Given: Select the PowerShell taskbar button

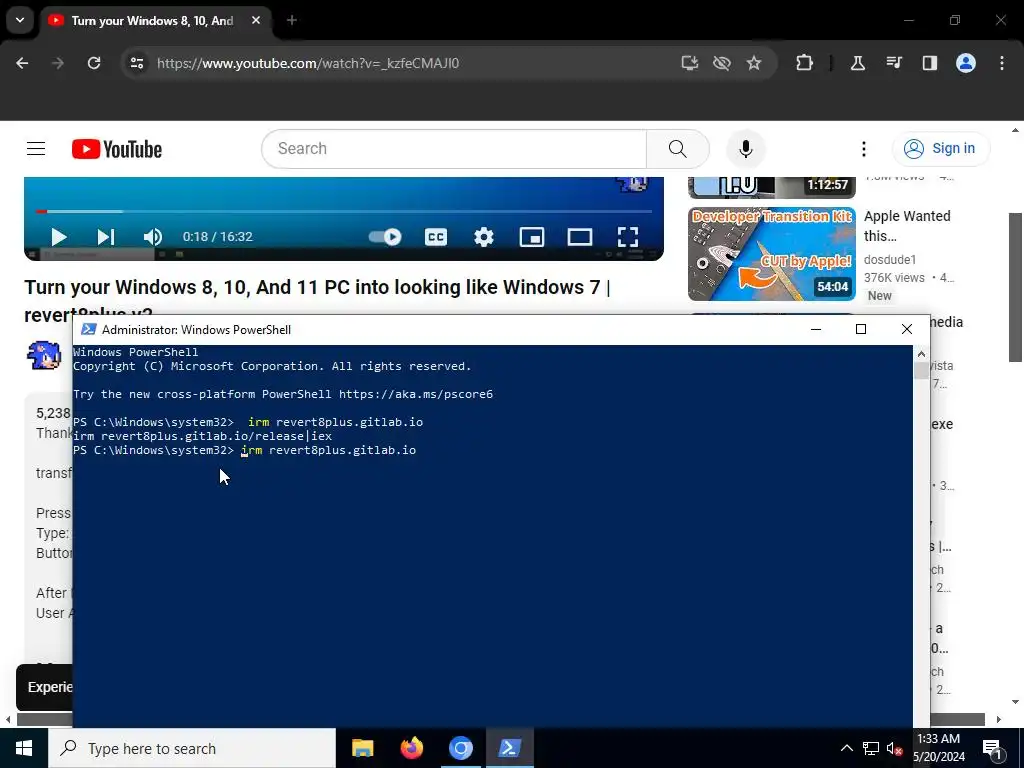Looking at the screenshot, I should [x=509, y=748].
